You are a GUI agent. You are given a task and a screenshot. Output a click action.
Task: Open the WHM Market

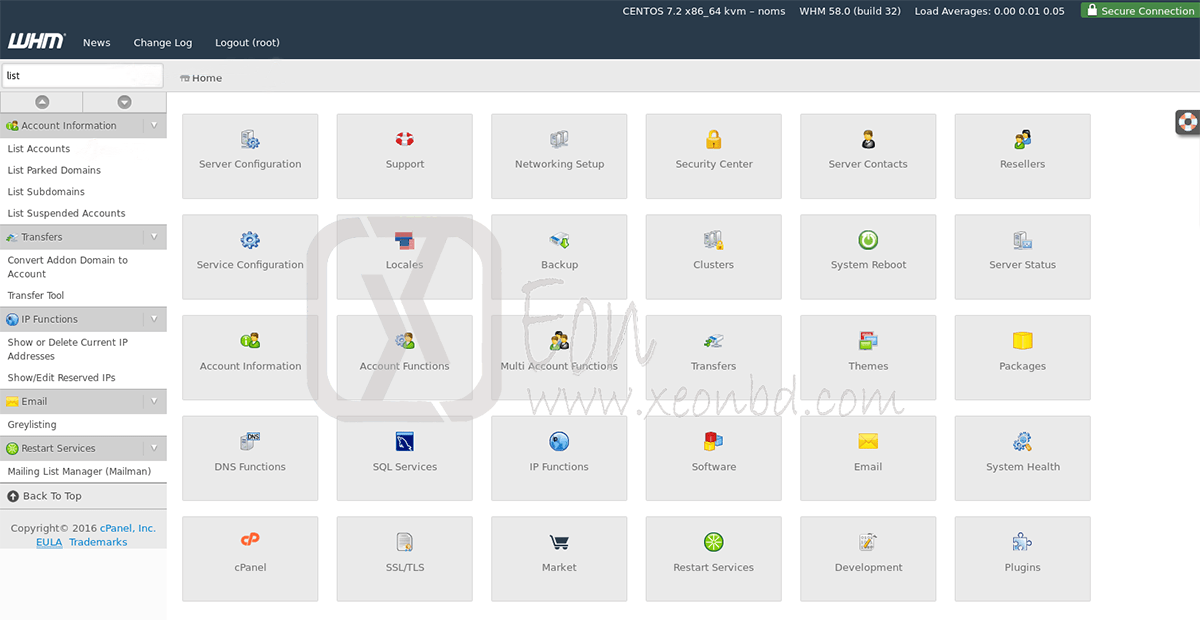coord(558,559)
